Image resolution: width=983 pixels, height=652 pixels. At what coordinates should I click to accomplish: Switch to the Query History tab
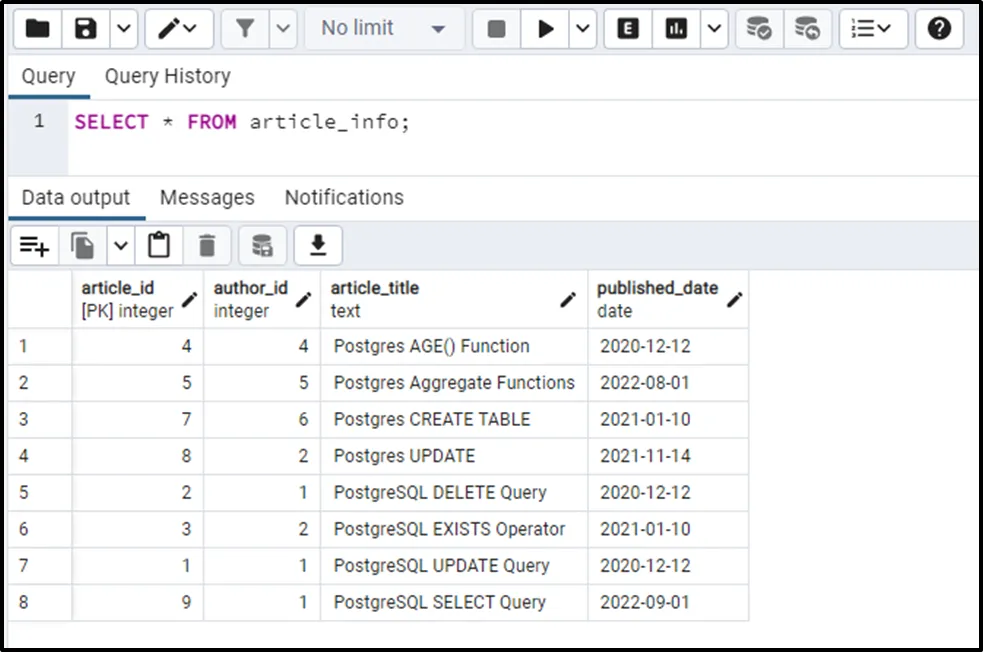(167, 76)
